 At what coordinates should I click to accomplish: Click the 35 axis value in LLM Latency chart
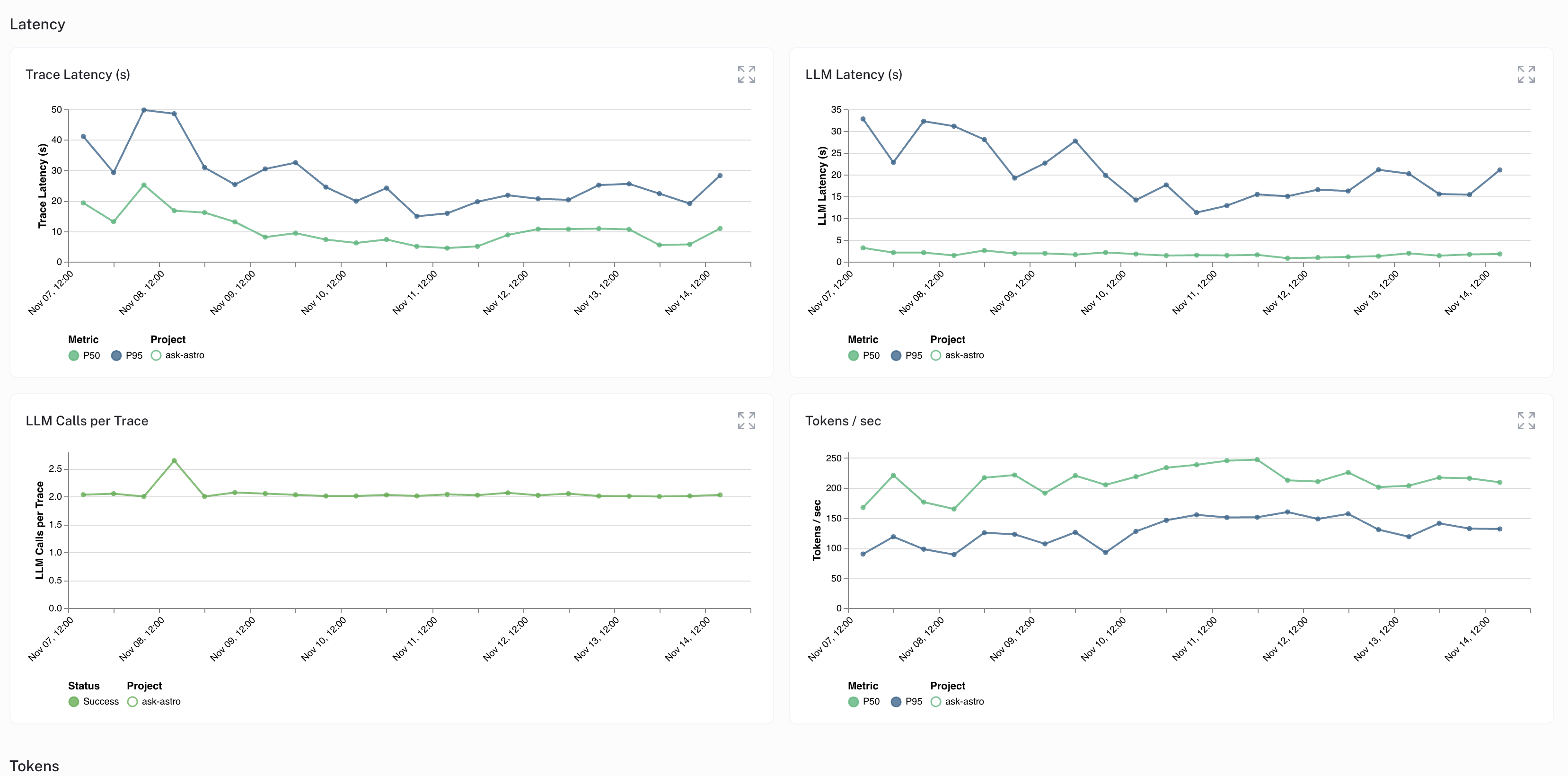click(x=837, y=110)
